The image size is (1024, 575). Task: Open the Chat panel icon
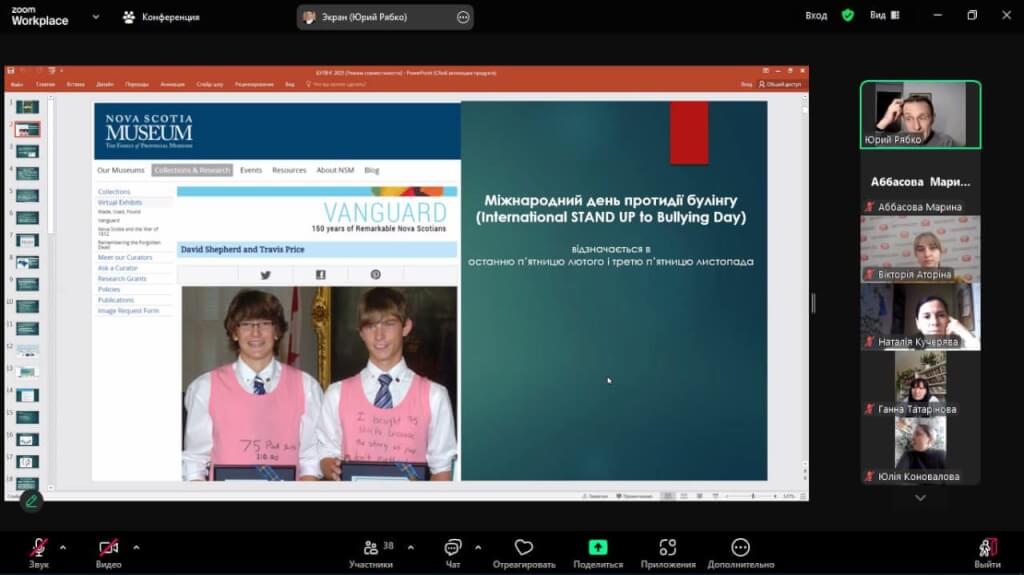453,548
